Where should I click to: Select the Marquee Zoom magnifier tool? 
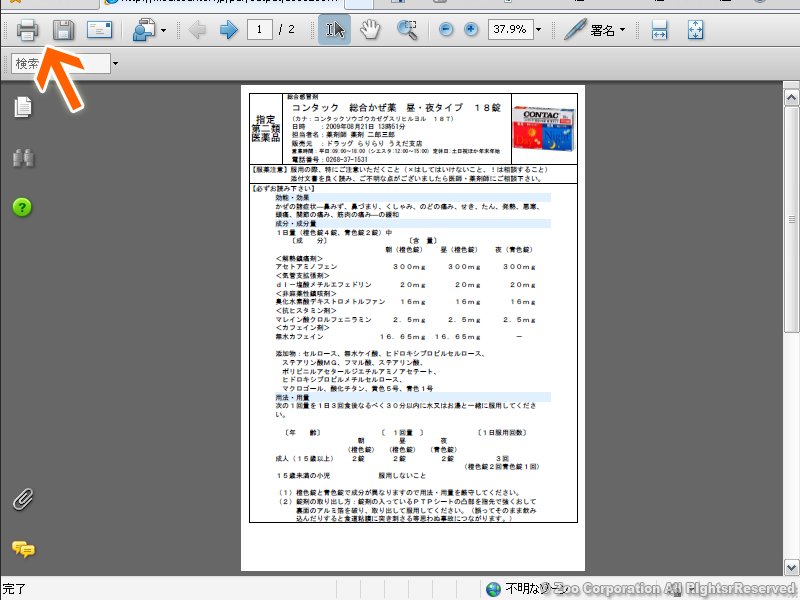tap(407, 30)
